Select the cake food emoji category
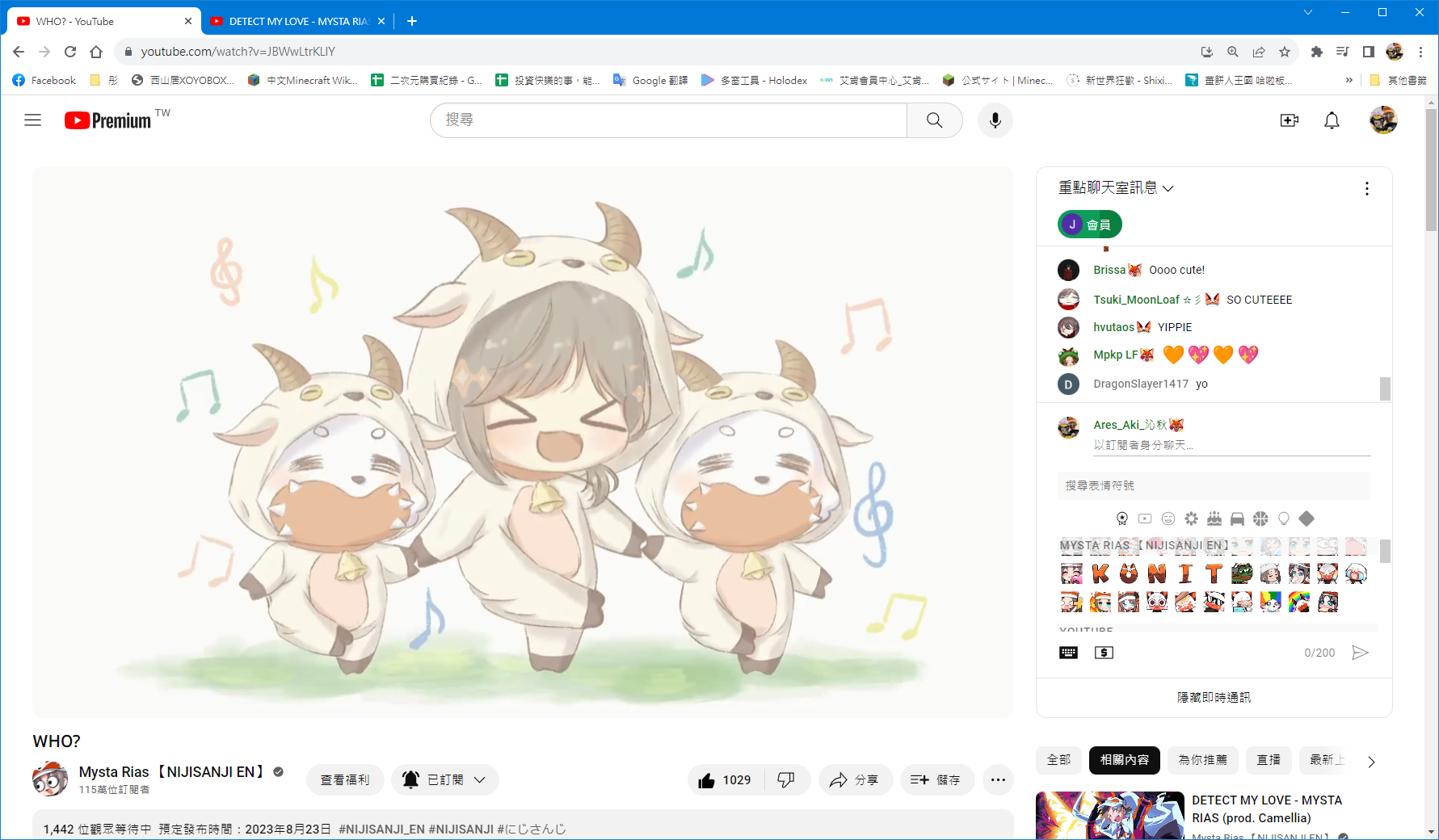Screen dimensions: 1439x840 point(1214,519)
